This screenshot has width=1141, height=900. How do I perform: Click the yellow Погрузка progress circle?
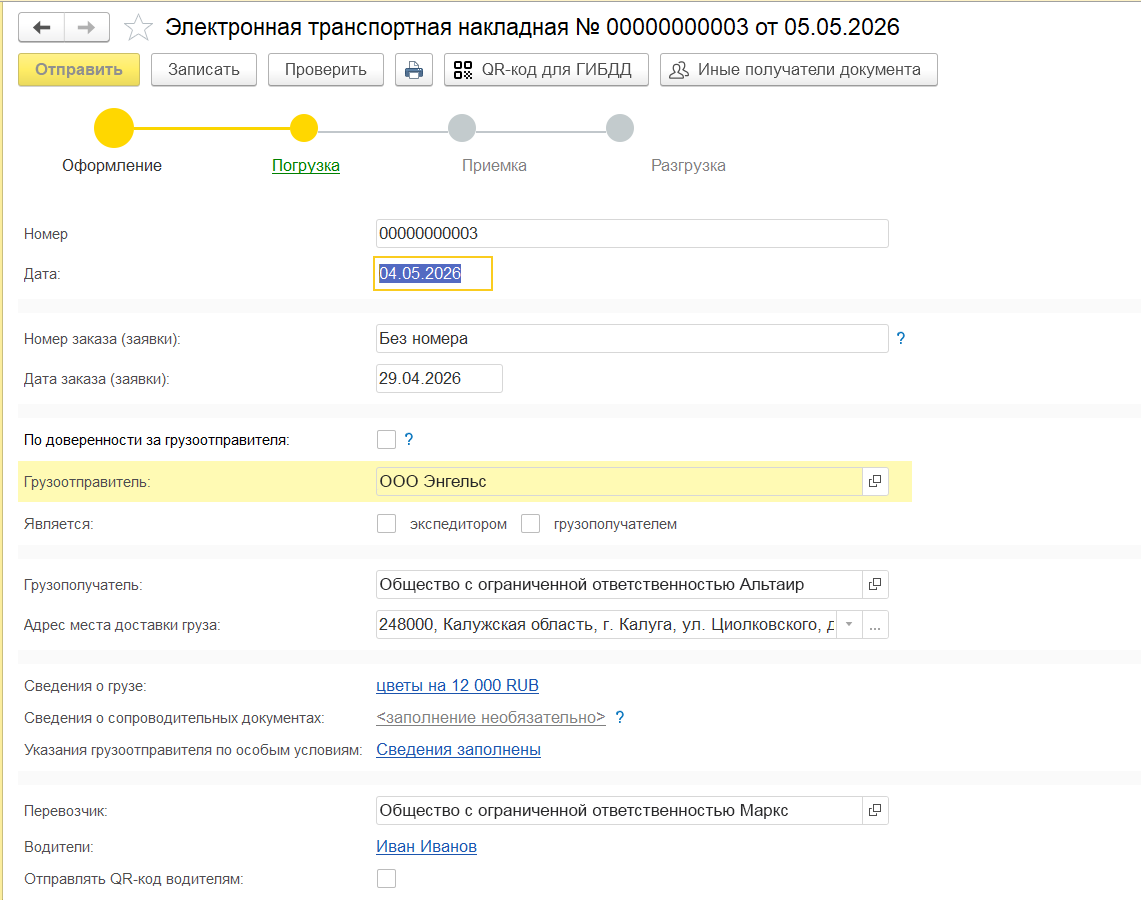[x=303, y=128]
